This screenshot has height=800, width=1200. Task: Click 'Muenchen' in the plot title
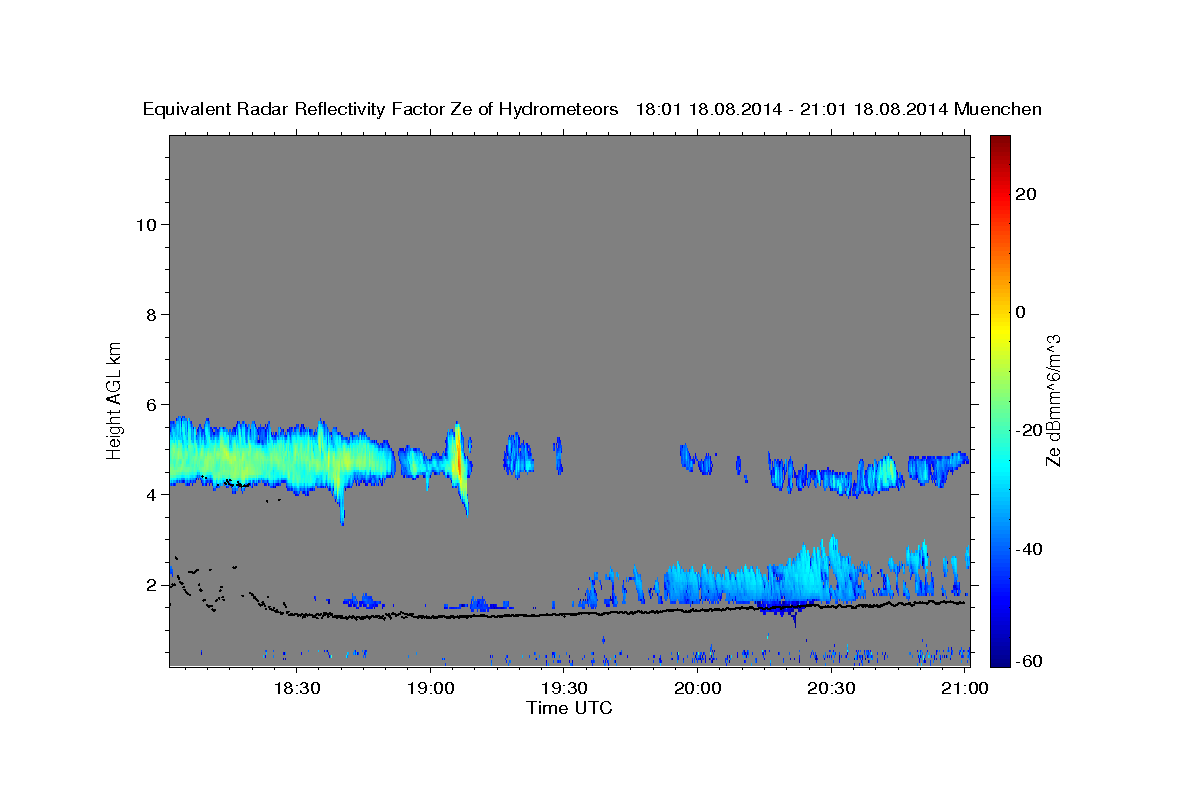click(x=998, y=110)
